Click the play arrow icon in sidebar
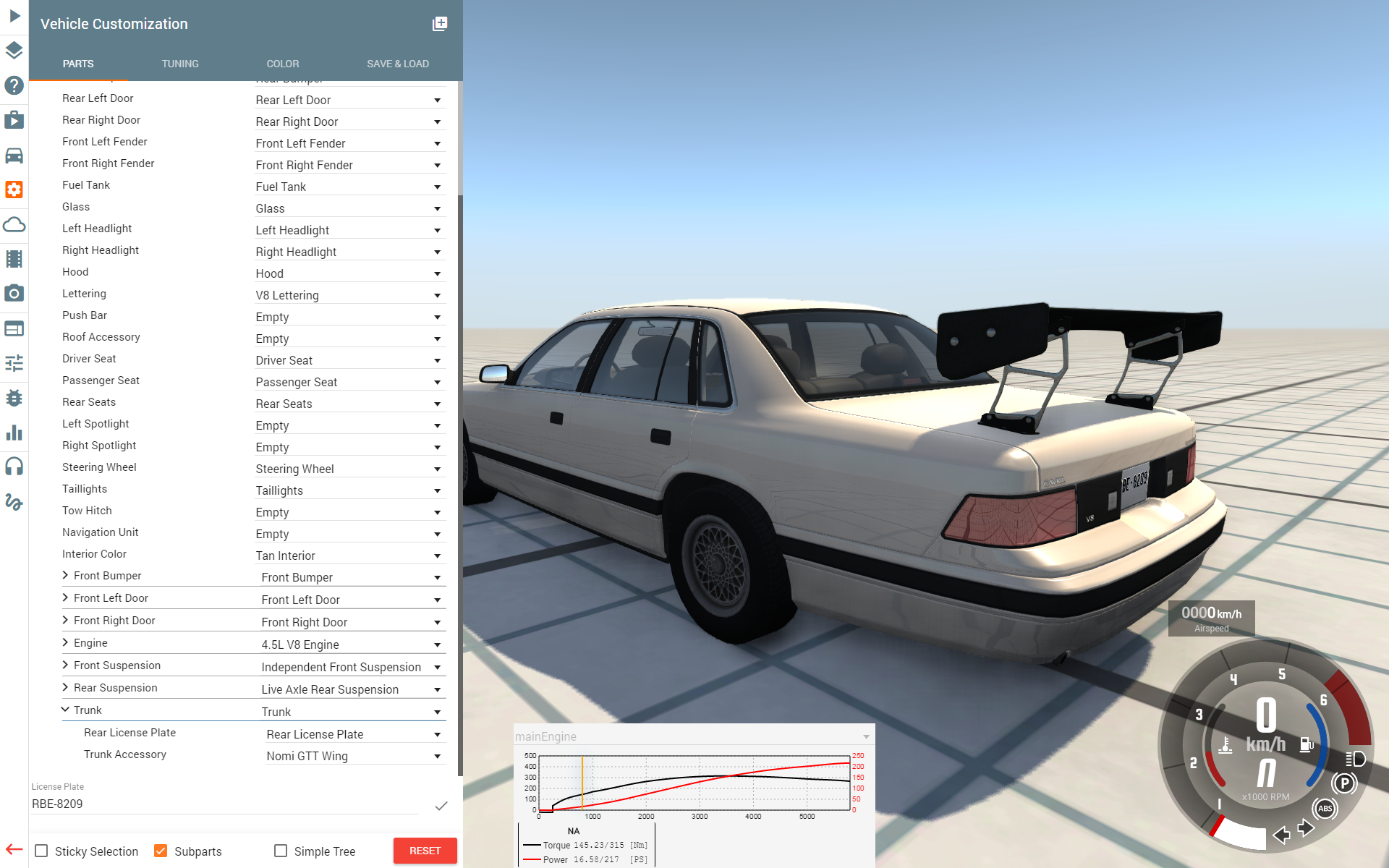1389x868 pixels. [x=14, y=15]
